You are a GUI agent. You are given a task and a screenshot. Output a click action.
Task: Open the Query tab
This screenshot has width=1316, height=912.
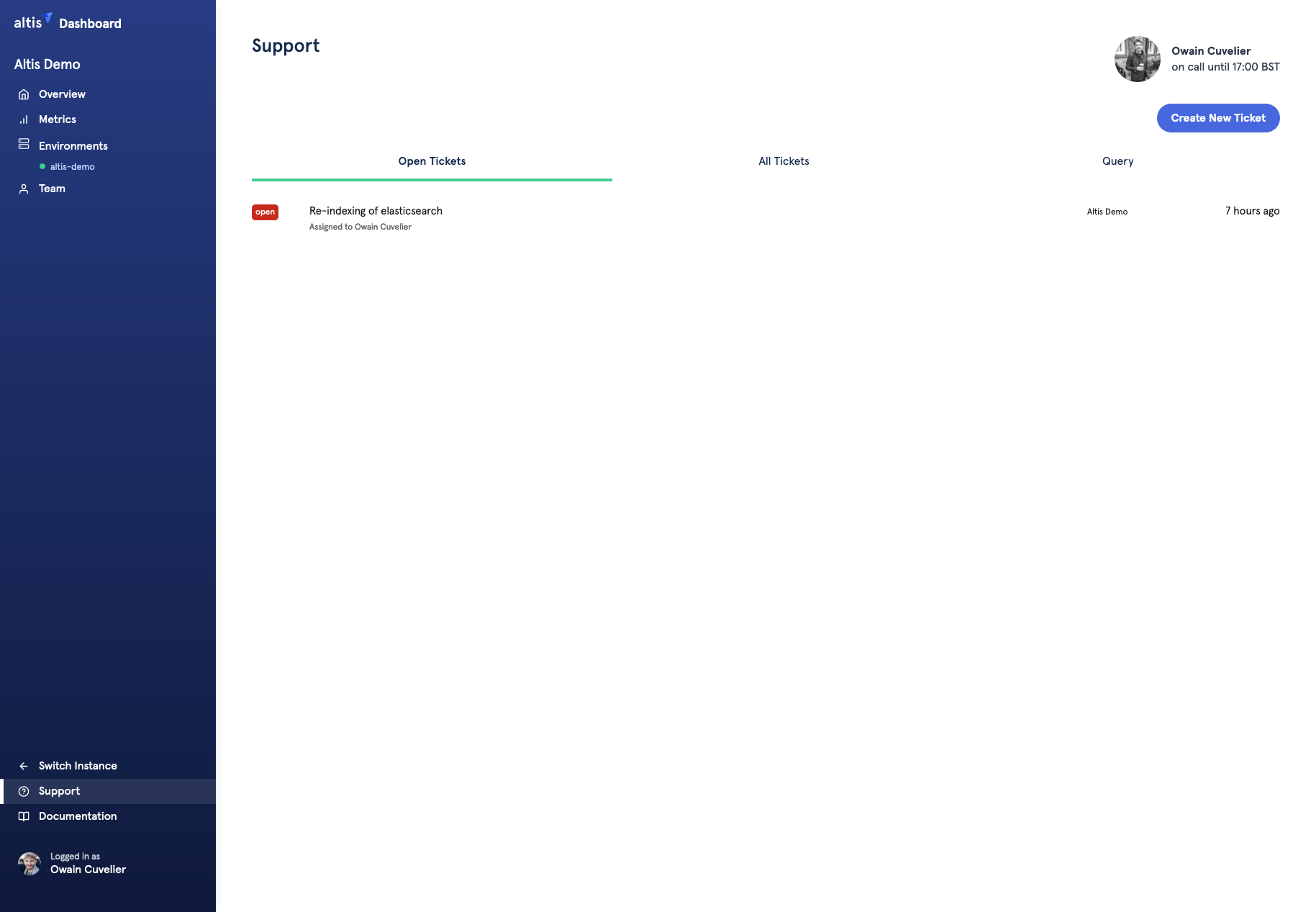pyautogui.click(x=1117, y=161)
